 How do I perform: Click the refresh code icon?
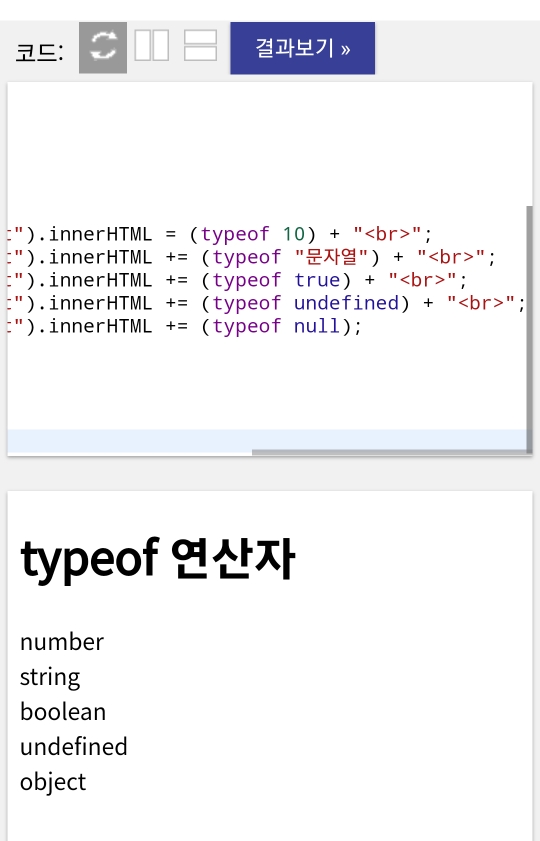pyautogui.click(x=103, y=48)
